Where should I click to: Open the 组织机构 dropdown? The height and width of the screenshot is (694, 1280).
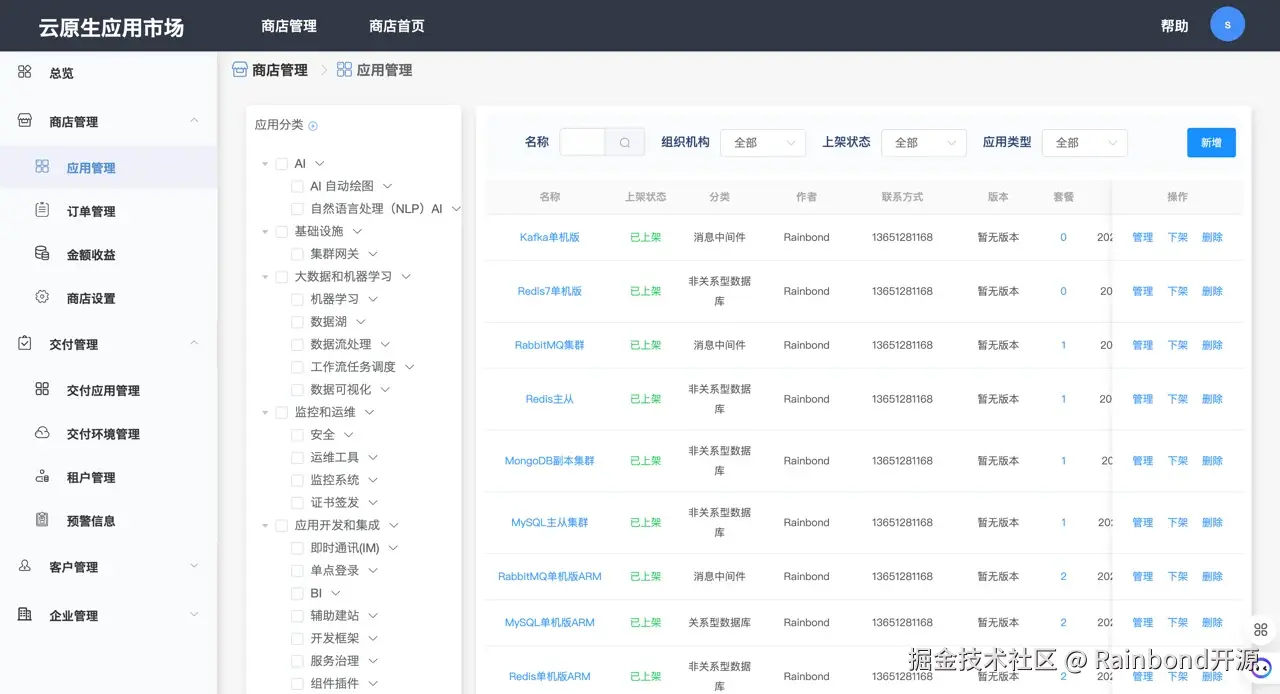click(763, 143)
